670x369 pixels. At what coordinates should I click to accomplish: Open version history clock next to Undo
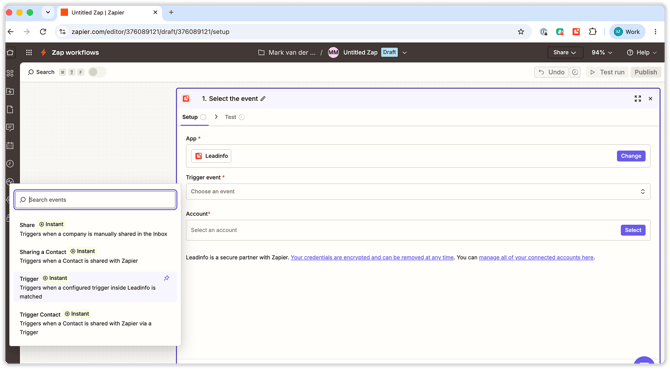[x=575, y=72]
